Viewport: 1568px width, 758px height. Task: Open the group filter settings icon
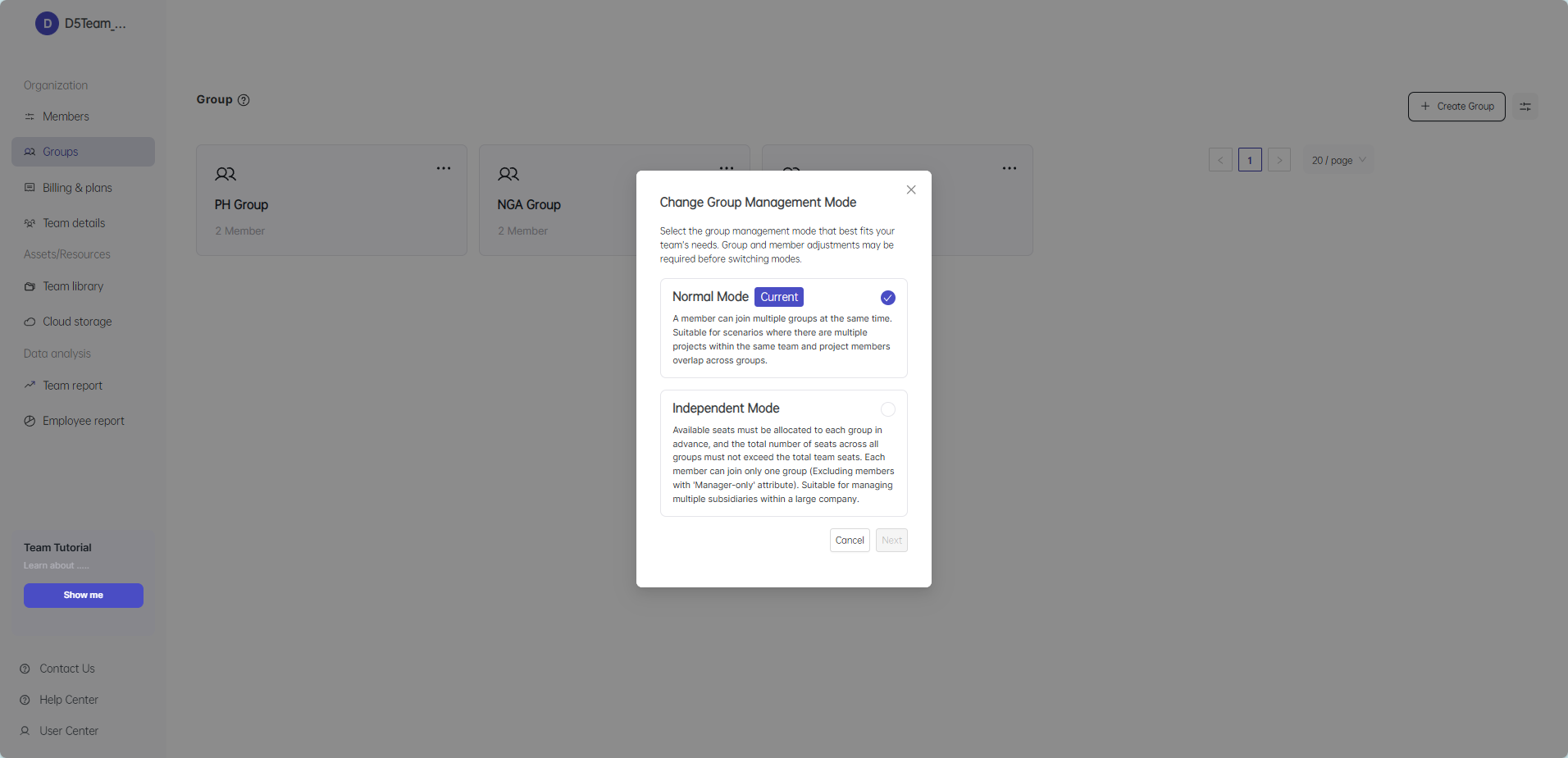pyautogui.click(x=1525, y=107)
